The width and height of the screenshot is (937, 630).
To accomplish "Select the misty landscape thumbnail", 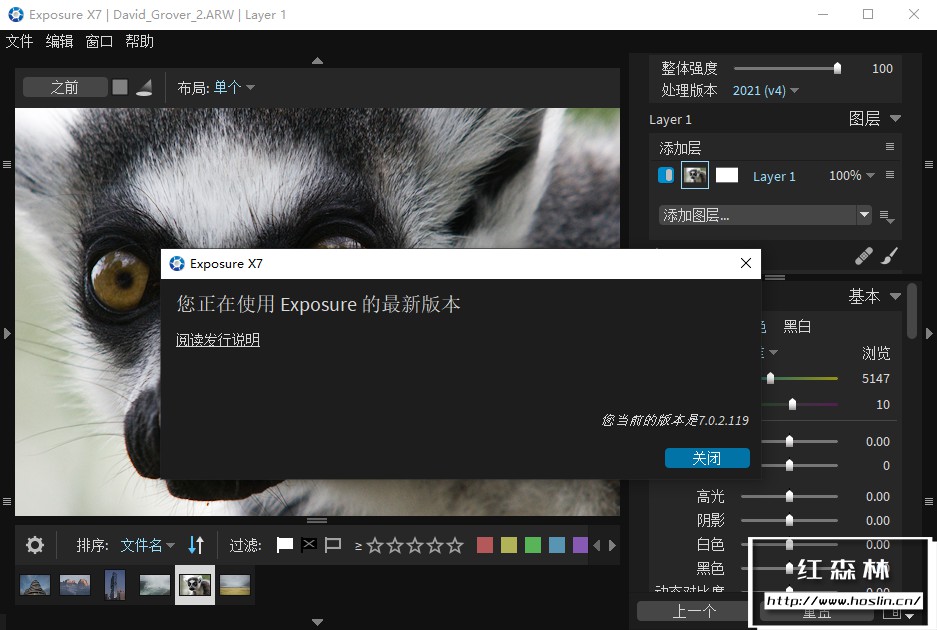I will [155, 585].
